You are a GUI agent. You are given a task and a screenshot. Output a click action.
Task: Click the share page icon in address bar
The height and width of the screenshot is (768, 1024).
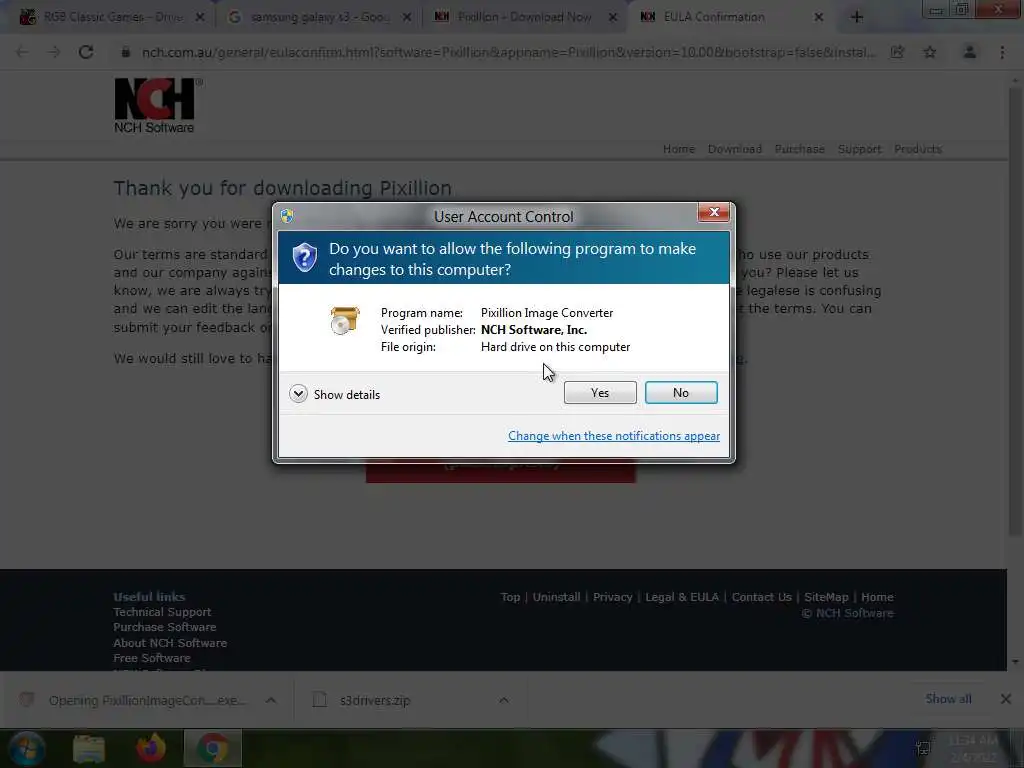(897, 52)
